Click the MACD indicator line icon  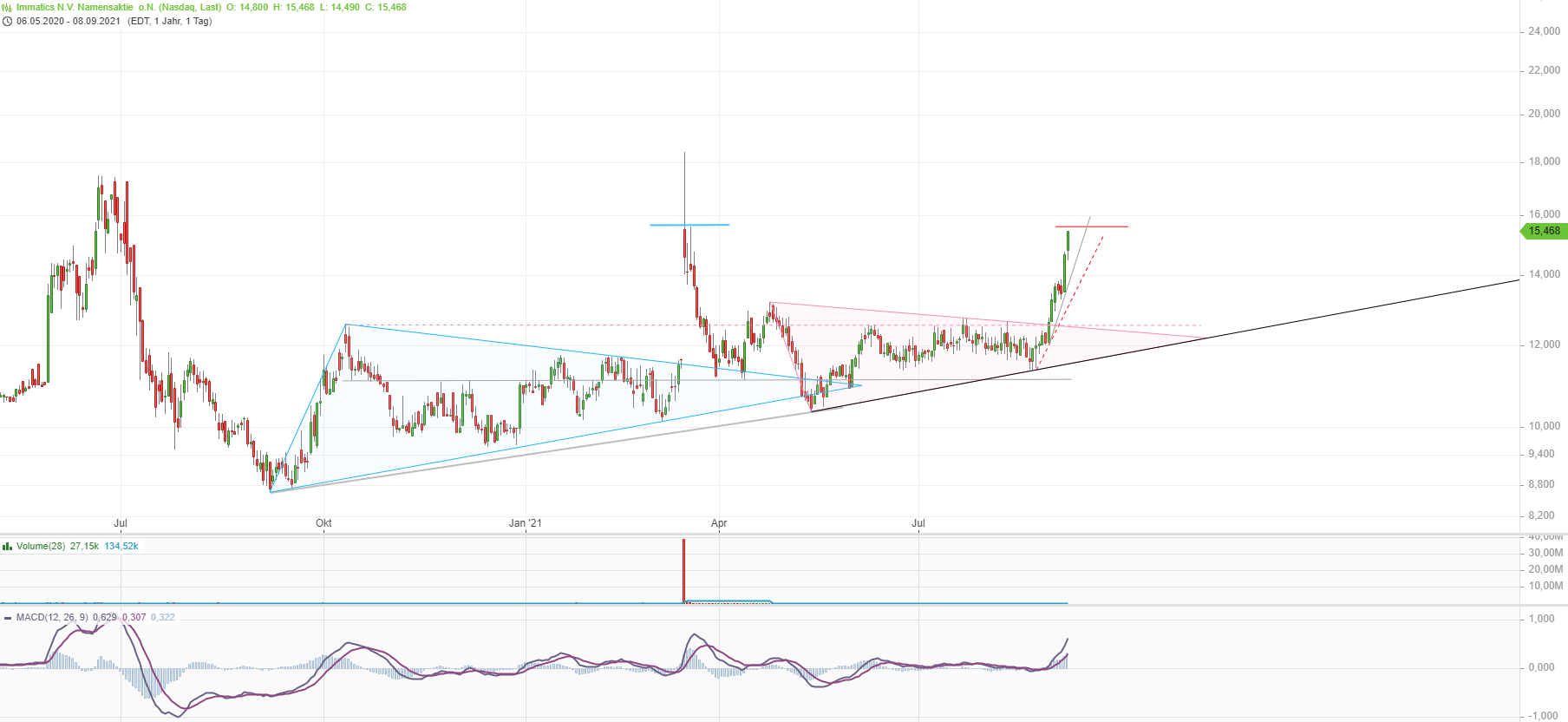tap(7, 618)
